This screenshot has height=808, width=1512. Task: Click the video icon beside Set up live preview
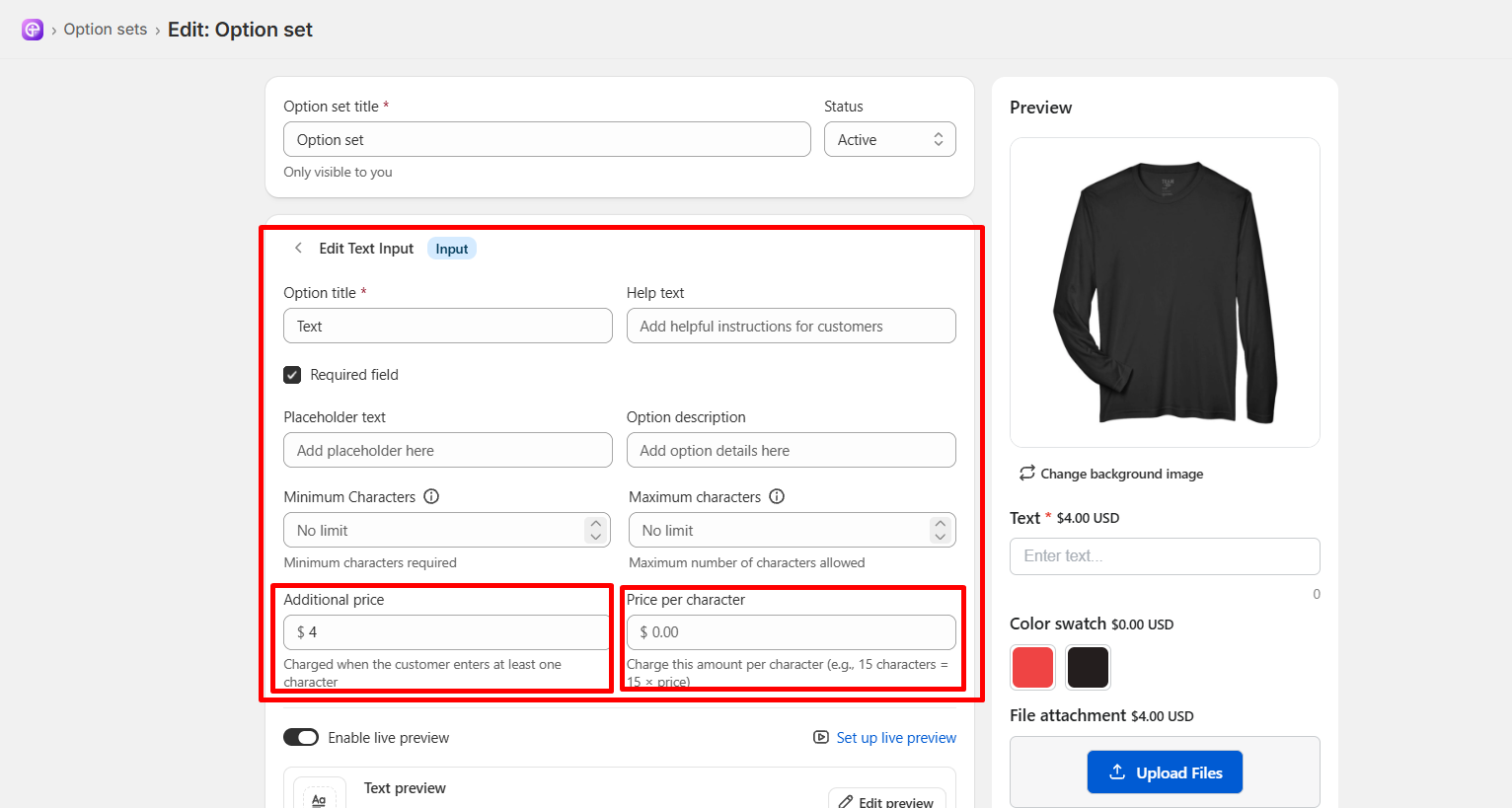click(821, 737)
